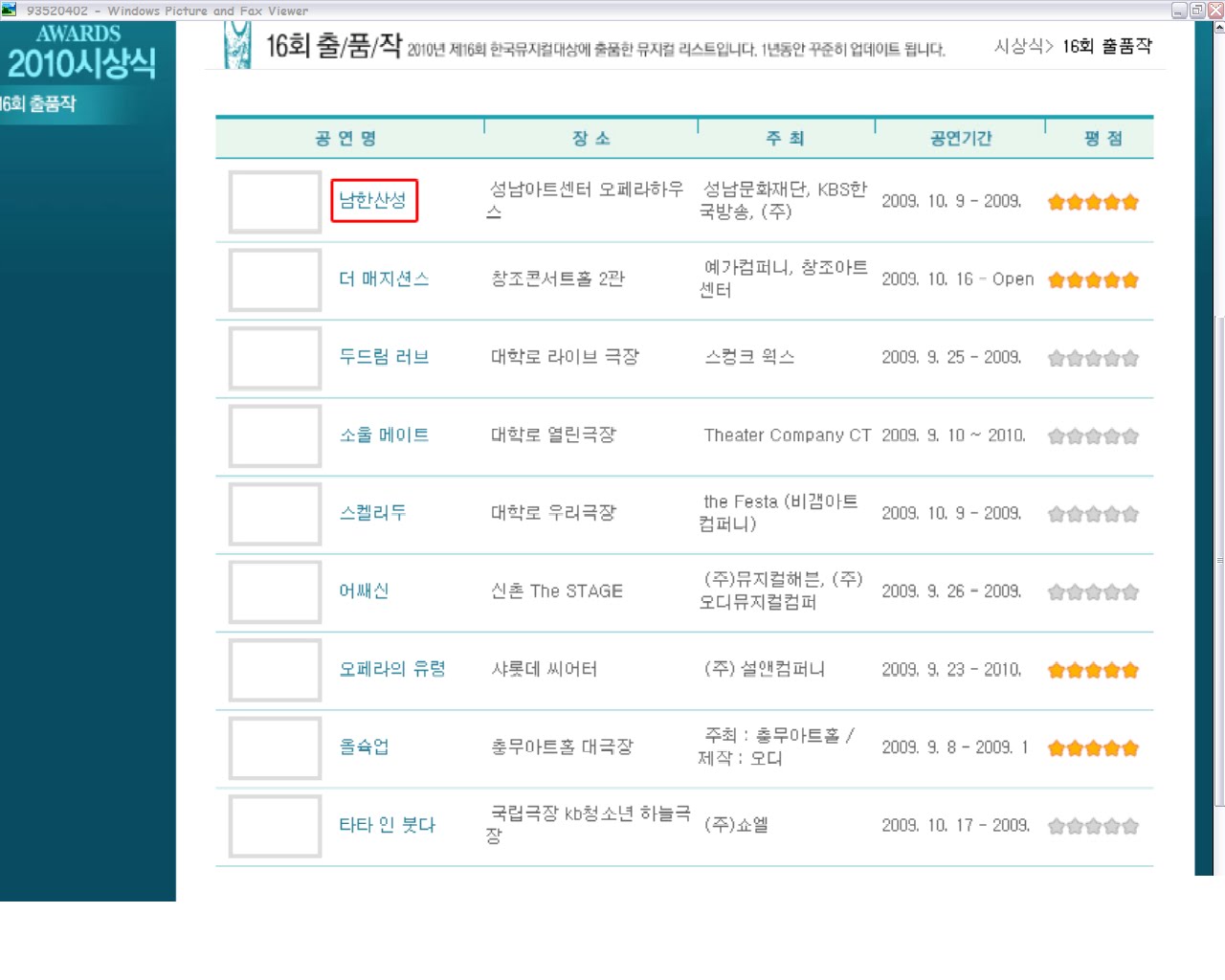Image resolution: width=1225 pixels, height=980 pixels.
Task: Click venue text 대학로 열린극장
Action: pyautogui.click(x=553, y=434)
